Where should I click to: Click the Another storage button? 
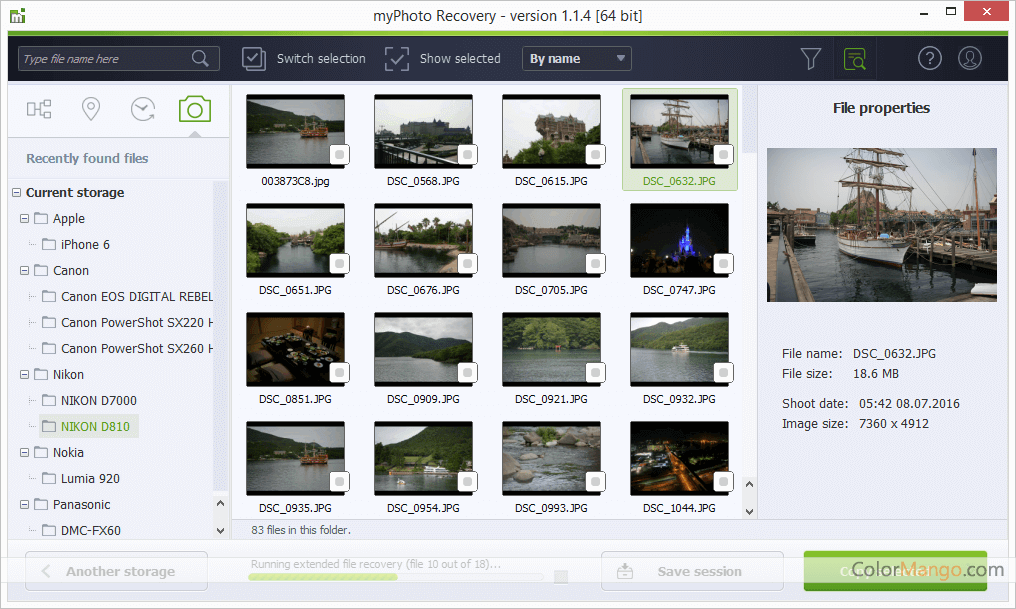(117, 571)
